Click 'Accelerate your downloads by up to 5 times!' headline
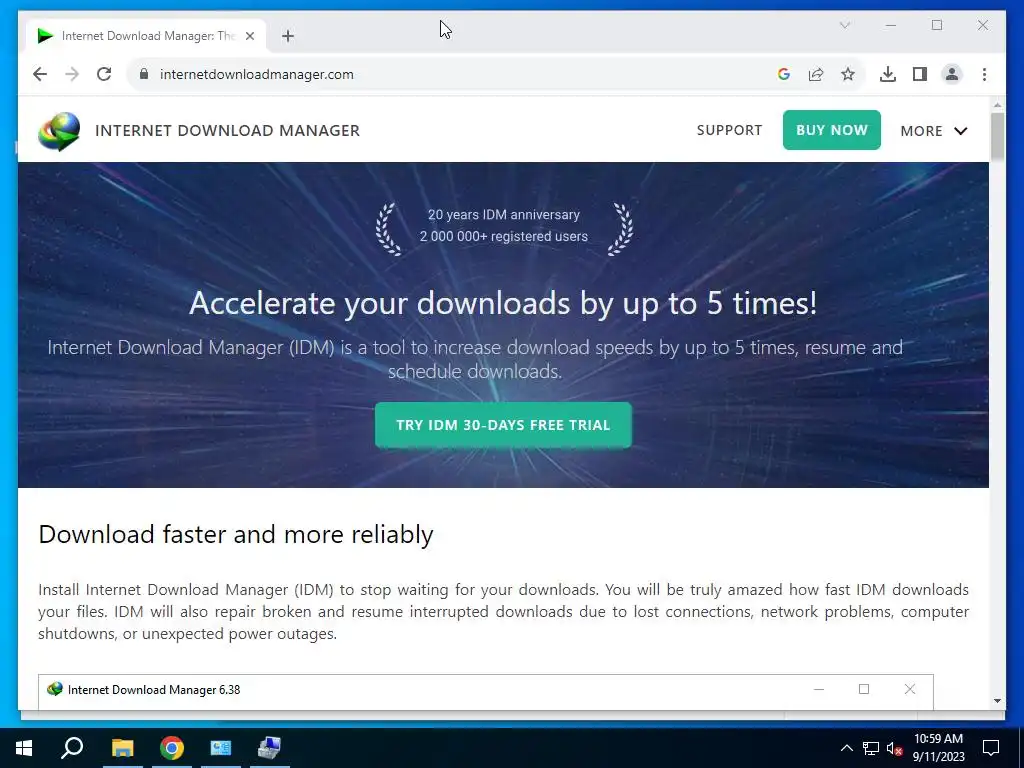 [x=503, y=304]
